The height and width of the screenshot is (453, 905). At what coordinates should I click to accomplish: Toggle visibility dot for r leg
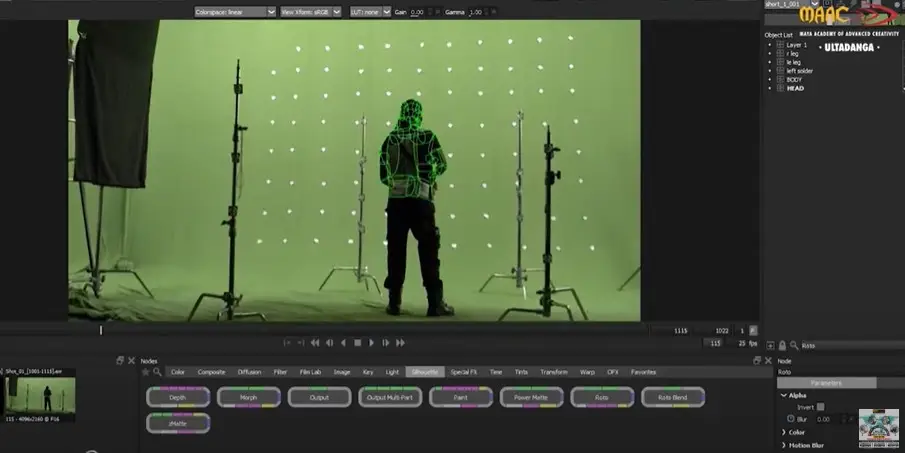pyautogui.click(x=769, y=54)
